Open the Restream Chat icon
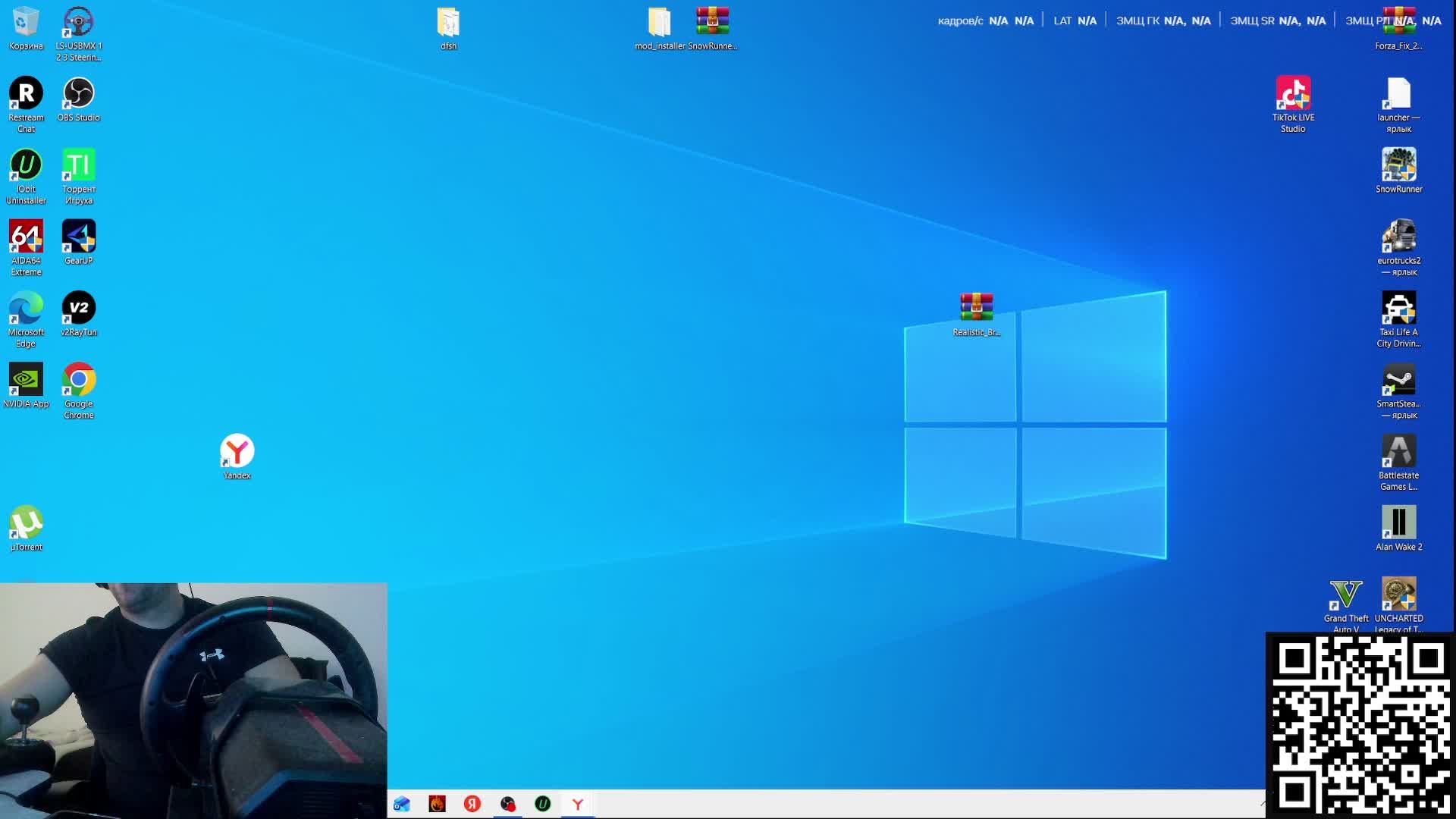The width and height of the screenshot is (1456, 819). pos(26,94)
